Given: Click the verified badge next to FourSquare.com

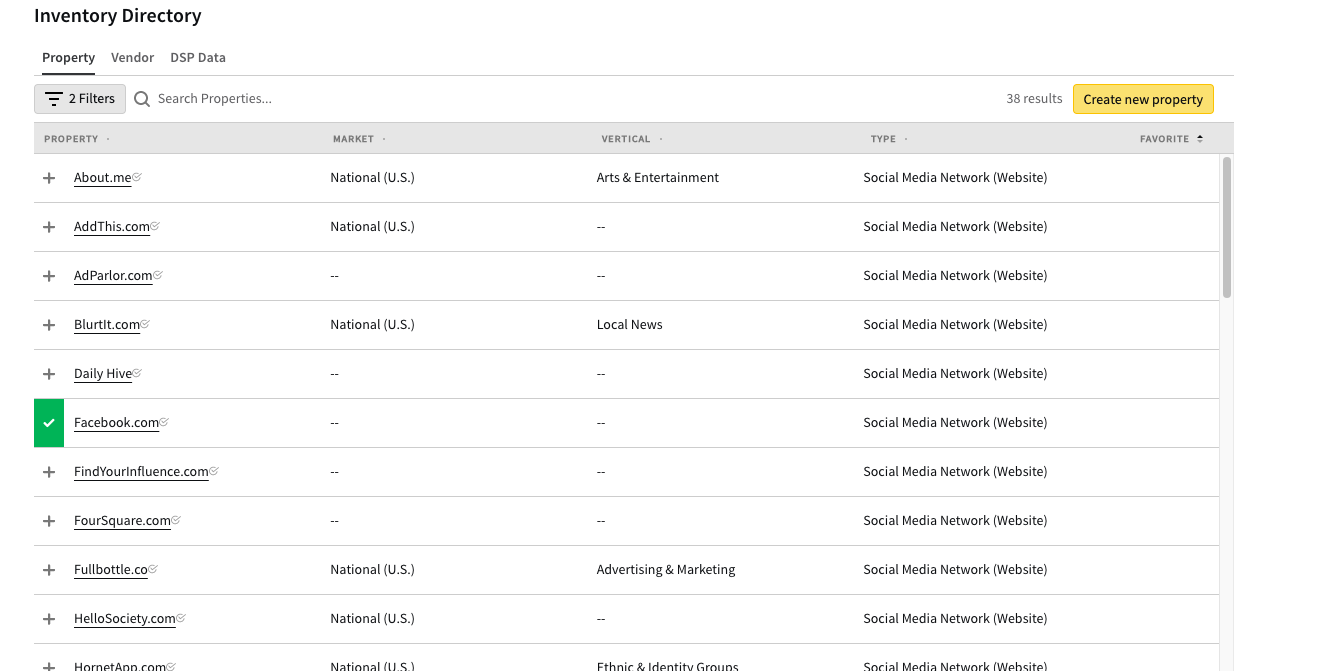Looking at the screenshot, I should [x=176, y=520].
